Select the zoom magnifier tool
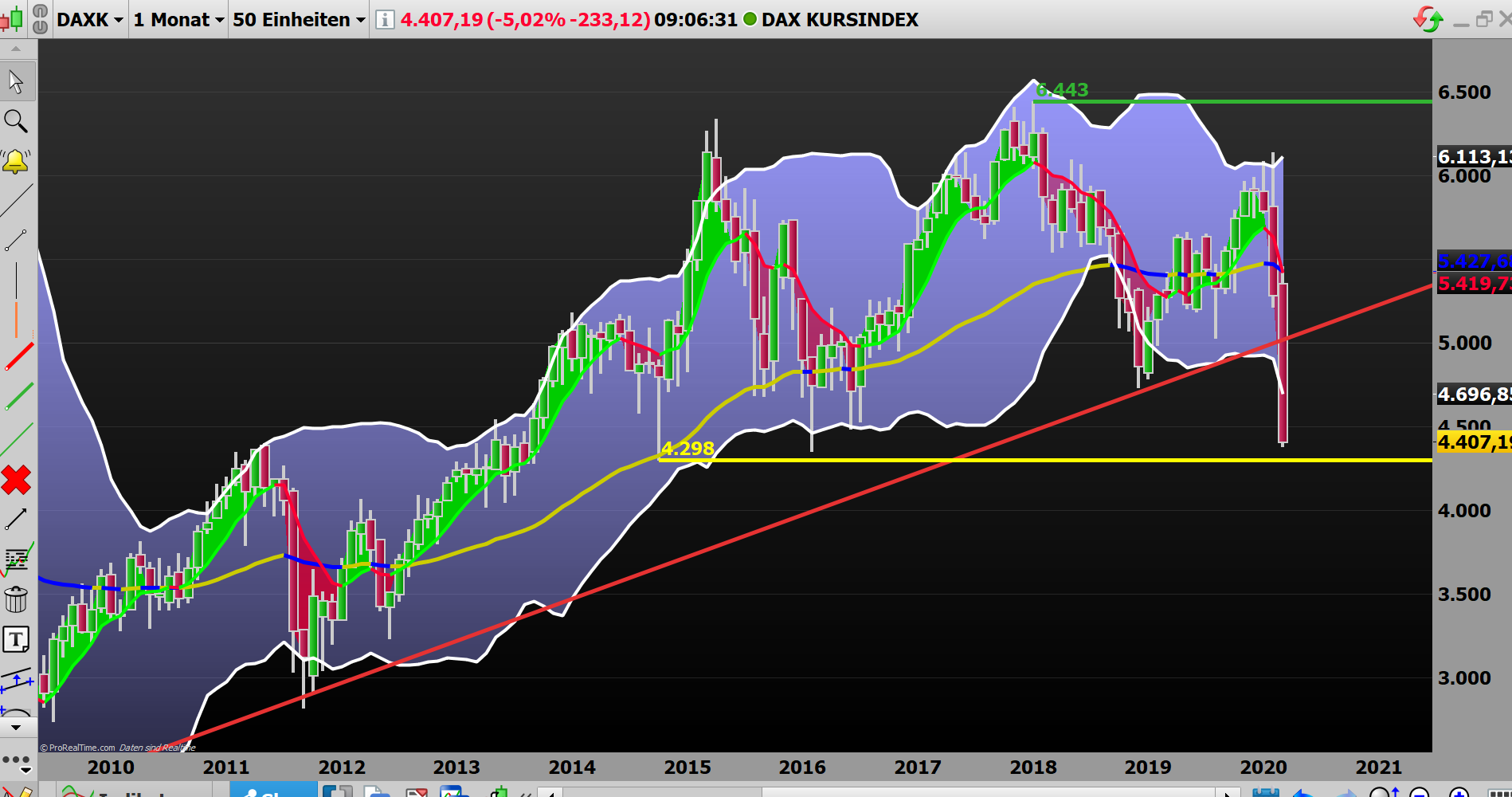Viewport: 1512px width, 797px height. click(x=17, y=120)
